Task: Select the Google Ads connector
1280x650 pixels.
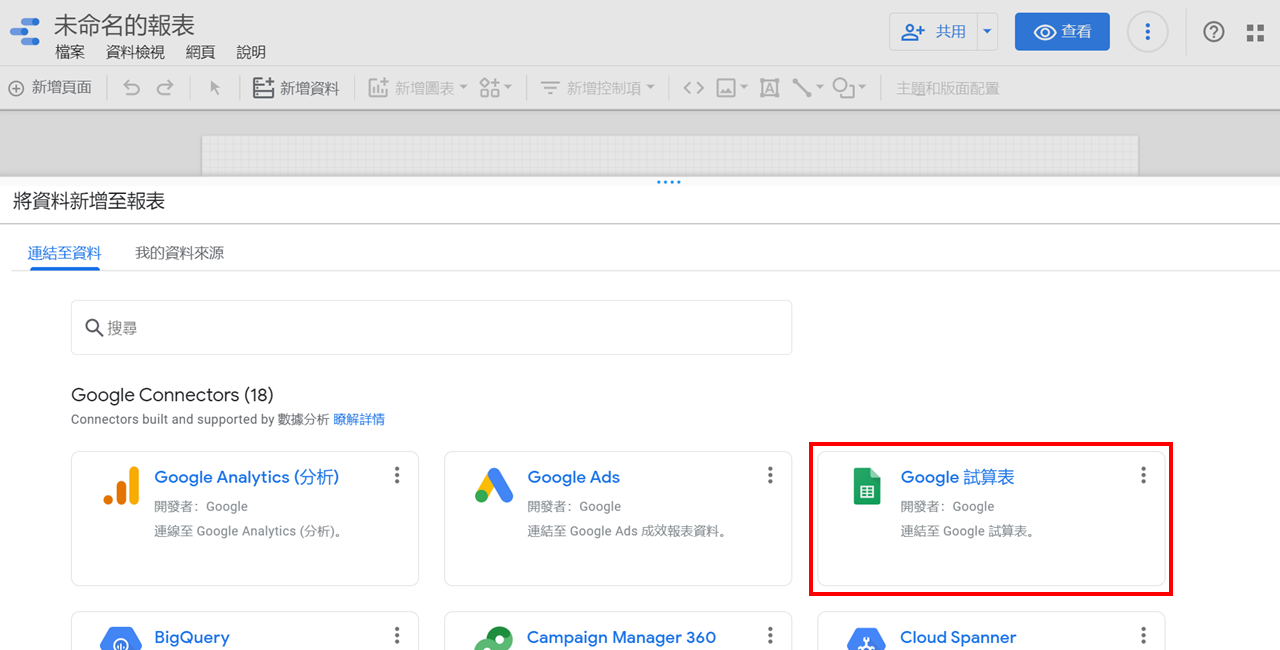Action: click(618, 518)
